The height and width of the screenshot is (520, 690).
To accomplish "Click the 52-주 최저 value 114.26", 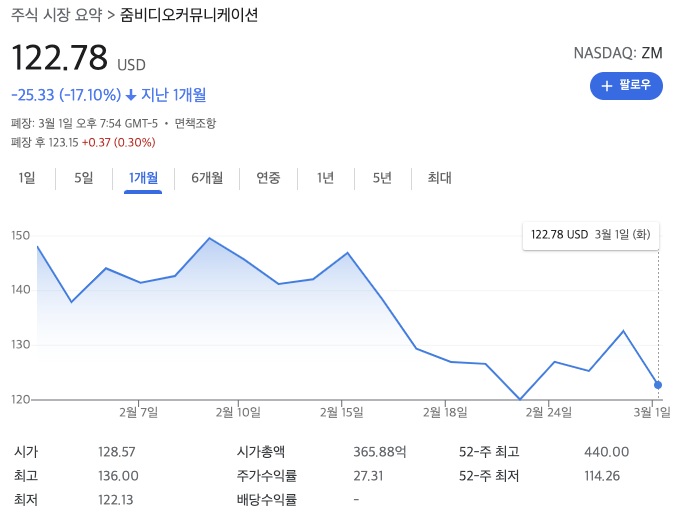I will point(602,476).
